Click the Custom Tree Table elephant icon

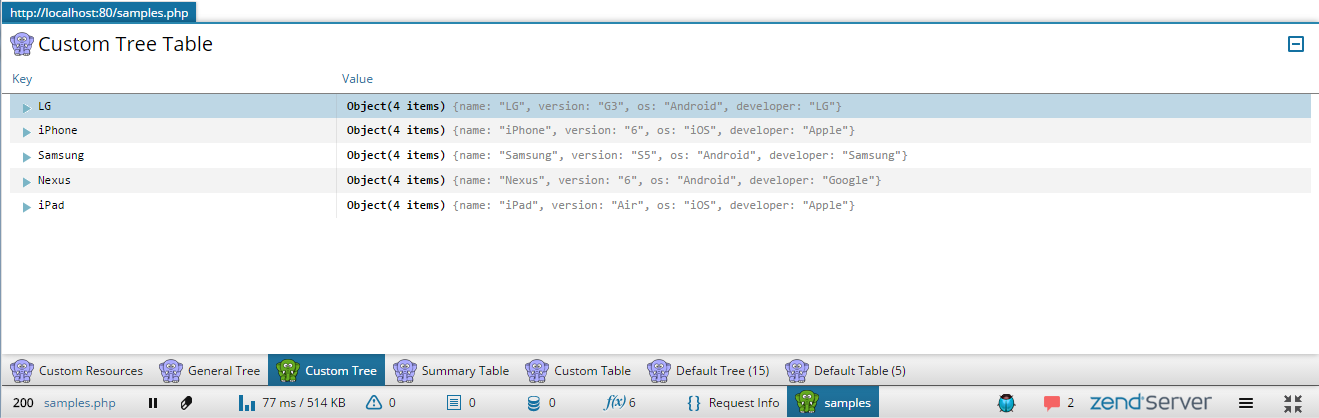(21, 44)
